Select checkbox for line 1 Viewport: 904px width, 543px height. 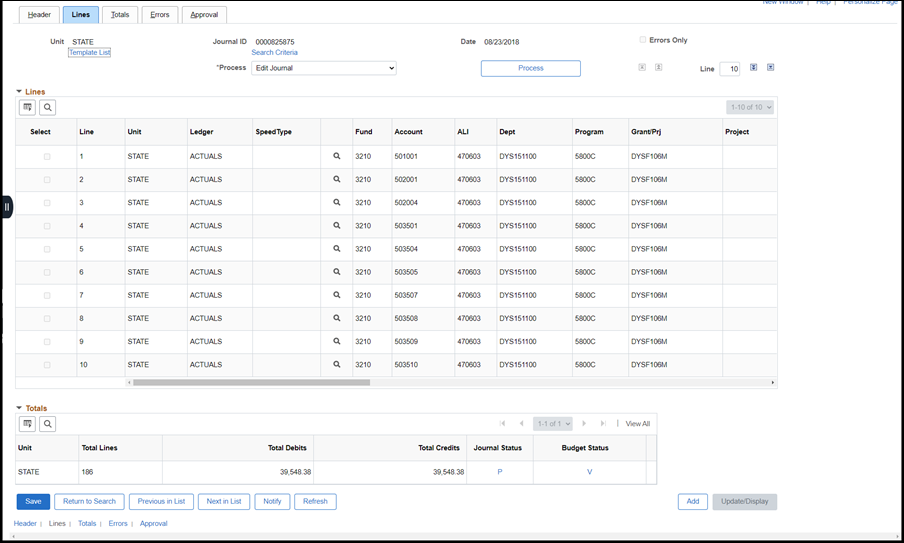47,157
